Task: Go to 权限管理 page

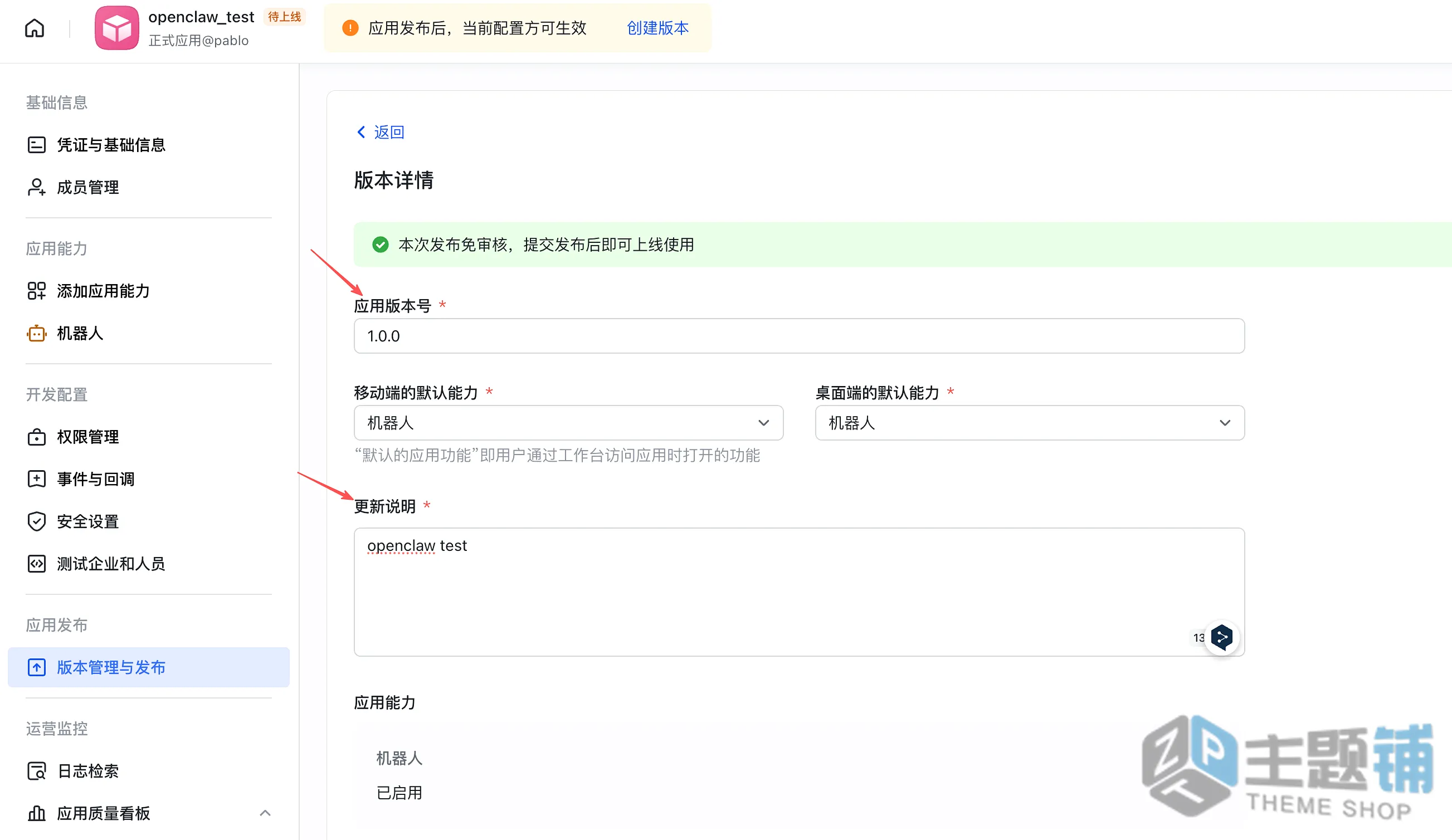Action: 149,437
